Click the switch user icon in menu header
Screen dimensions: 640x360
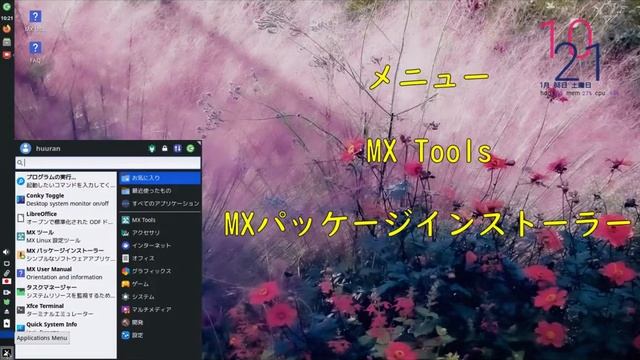(178, 149)
